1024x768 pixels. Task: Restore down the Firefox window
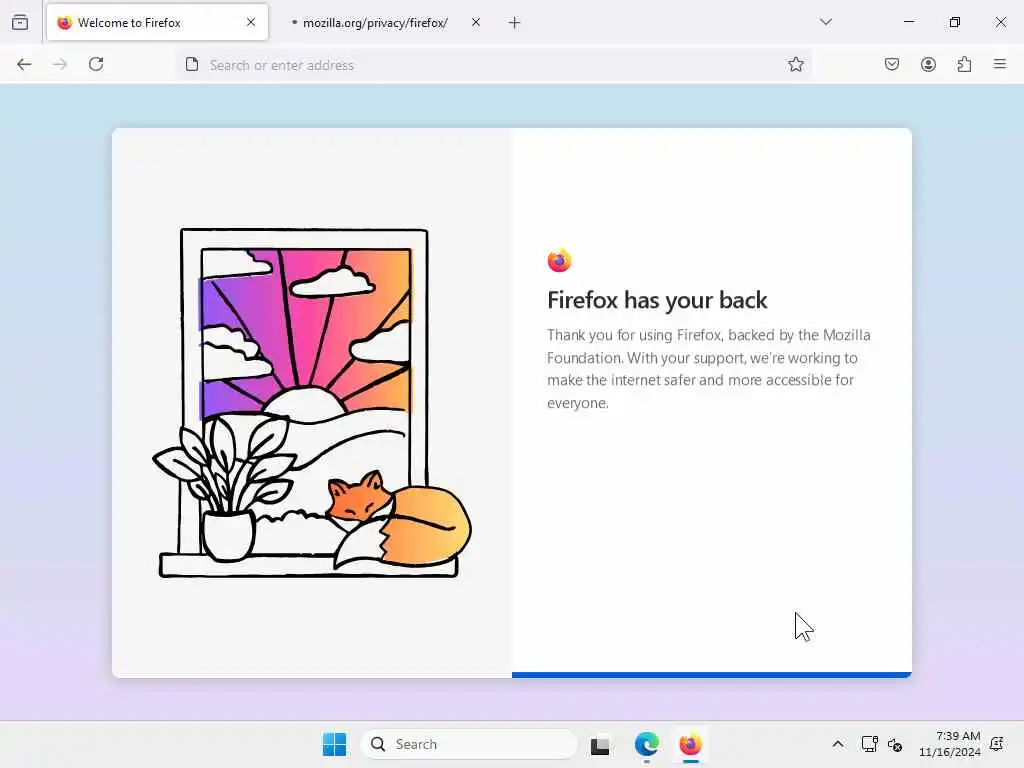click(955, 22)
